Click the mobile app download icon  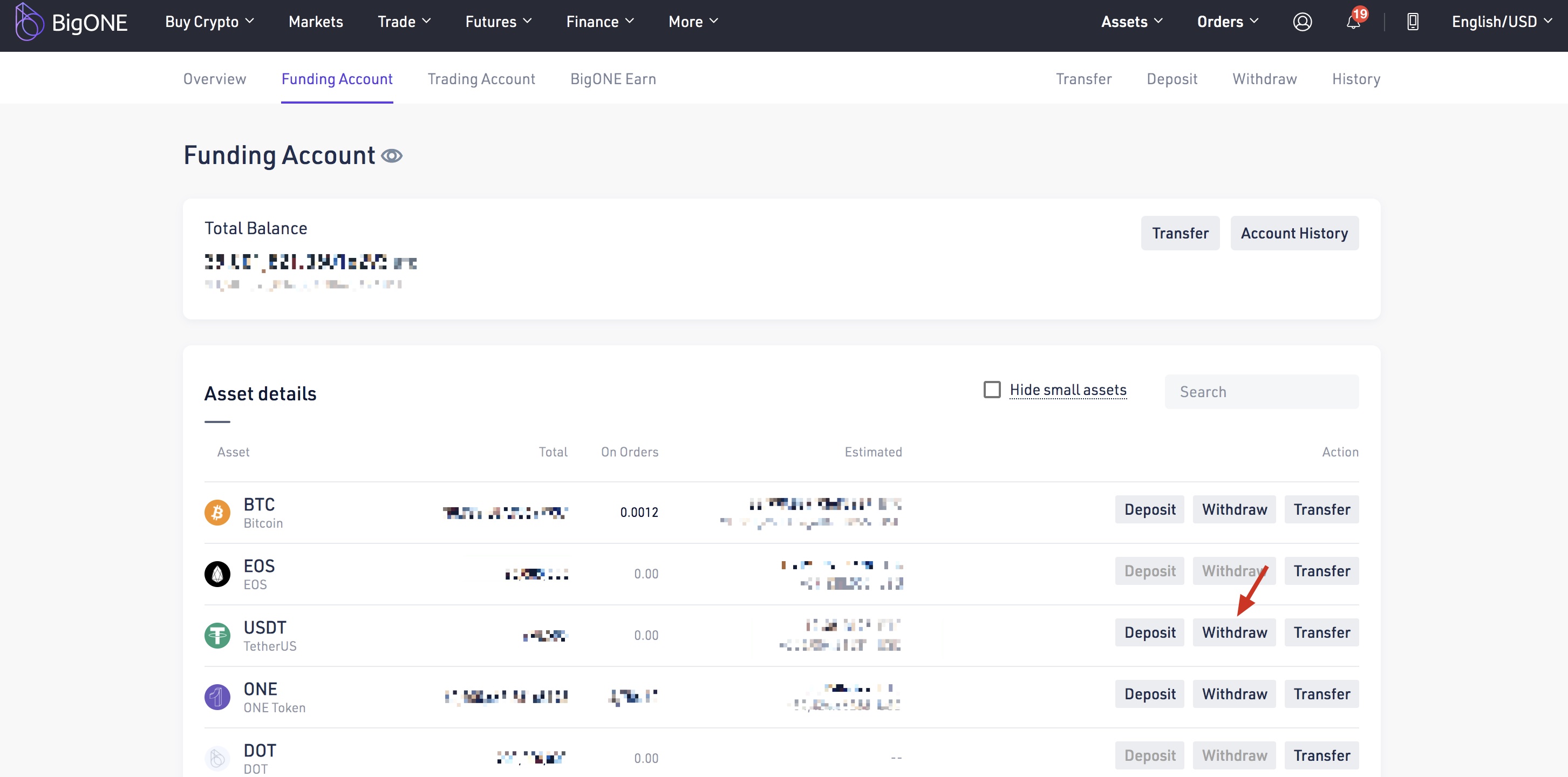click(1412, 22)
